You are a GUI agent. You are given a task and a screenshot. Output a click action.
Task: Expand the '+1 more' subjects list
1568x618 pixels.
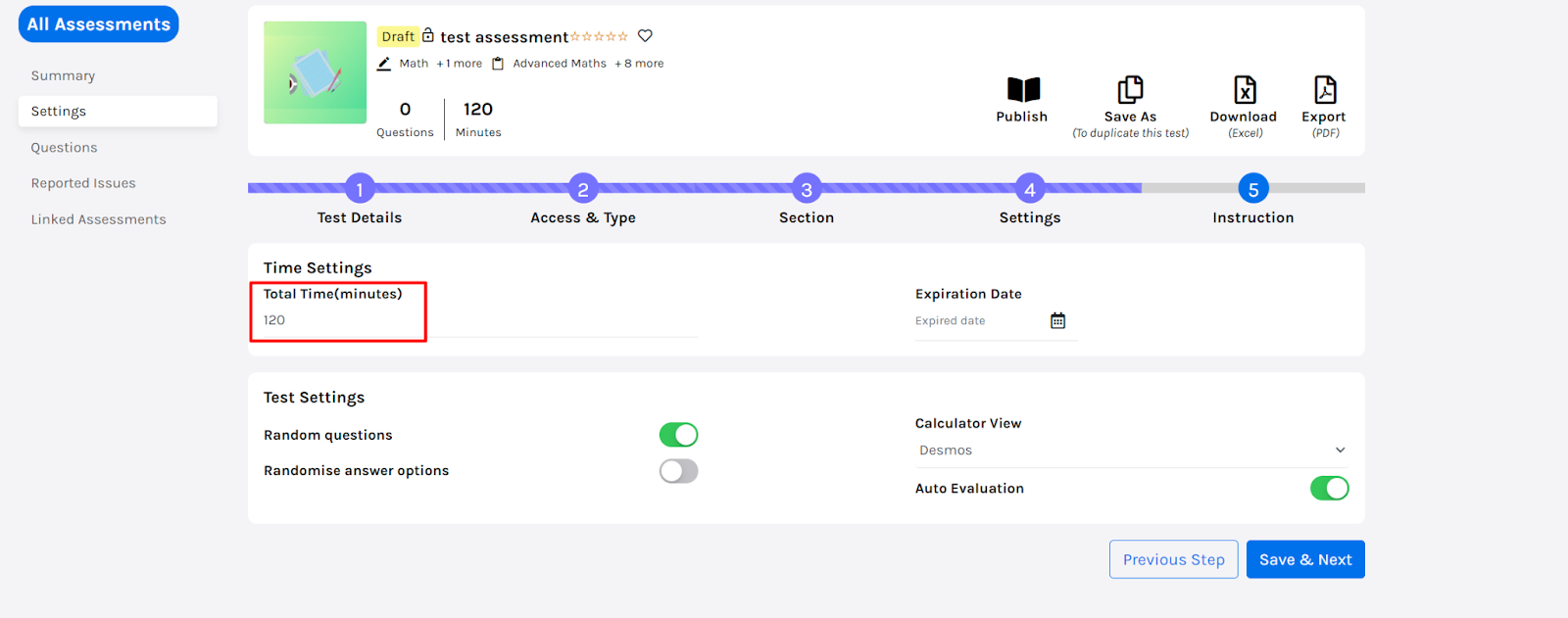(x=459, y=64)
